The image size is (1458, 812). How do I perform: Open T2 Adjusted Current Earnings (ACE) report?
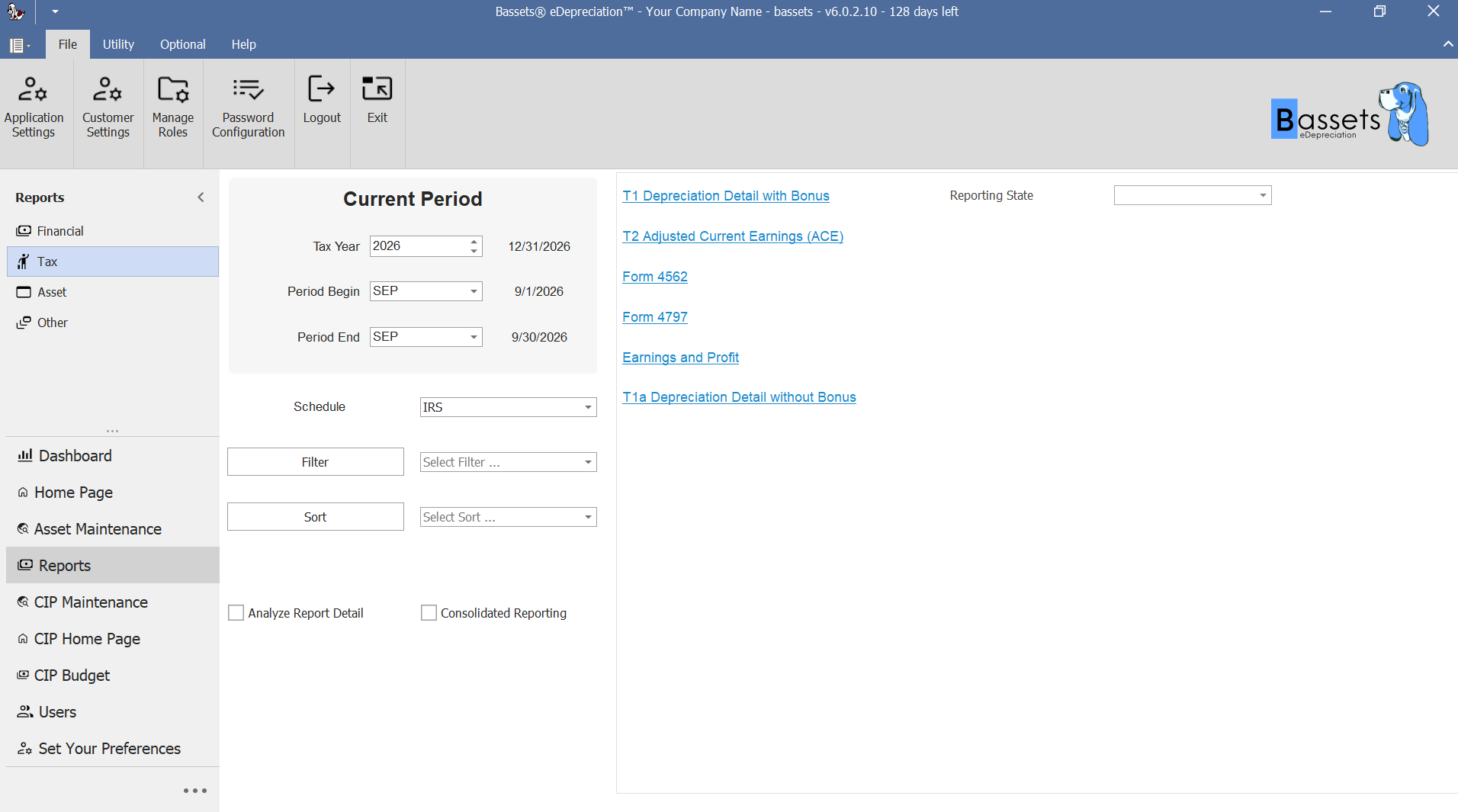[x=733, y=236]
